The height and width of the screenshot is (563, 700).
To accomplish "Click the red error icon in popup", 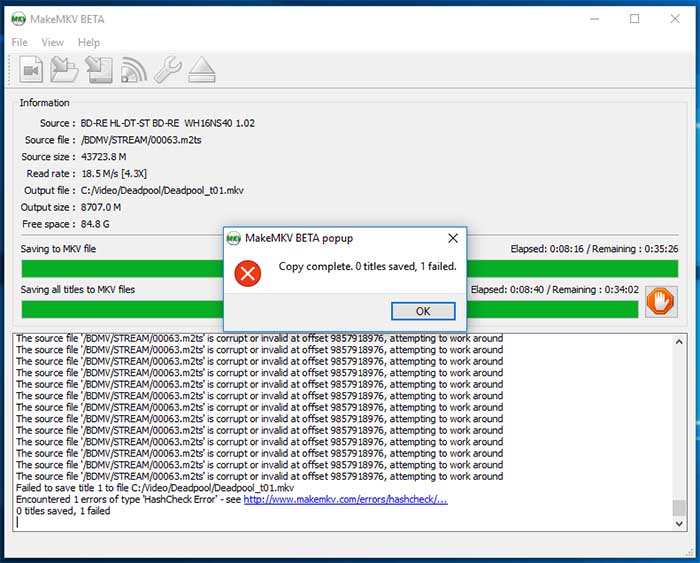I will click(248, 273).
